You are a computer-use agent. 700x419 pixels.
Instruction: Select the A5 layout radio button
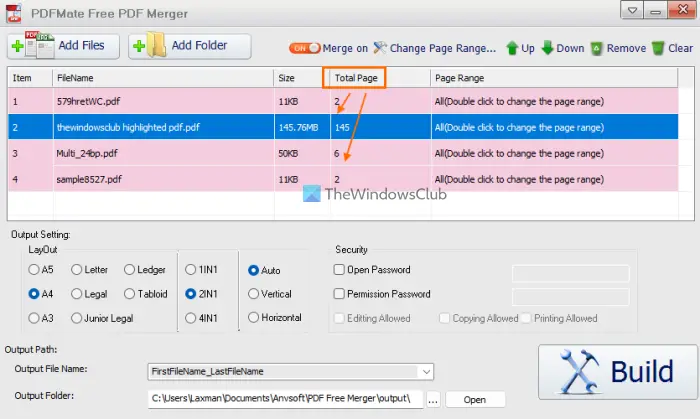point(34,270)
